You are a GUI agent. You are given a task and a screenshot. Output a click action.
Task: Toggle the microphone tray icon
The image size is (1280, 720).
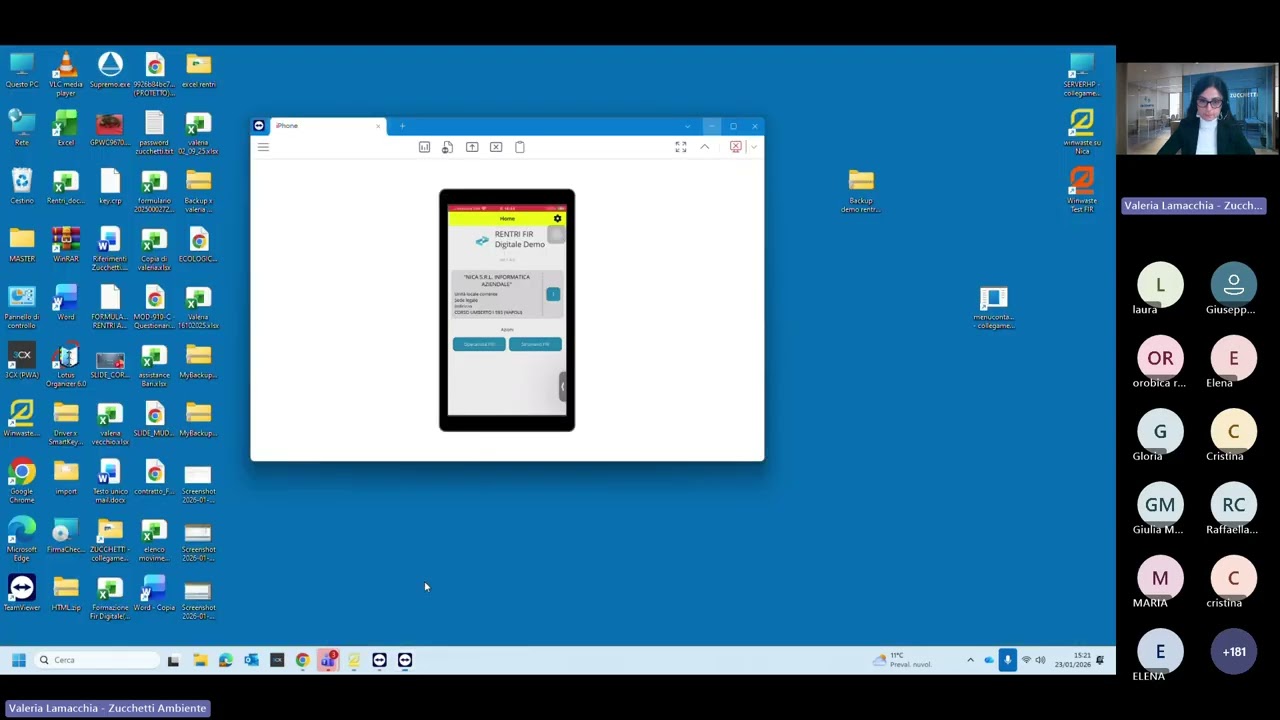[x=1007, y=660]
